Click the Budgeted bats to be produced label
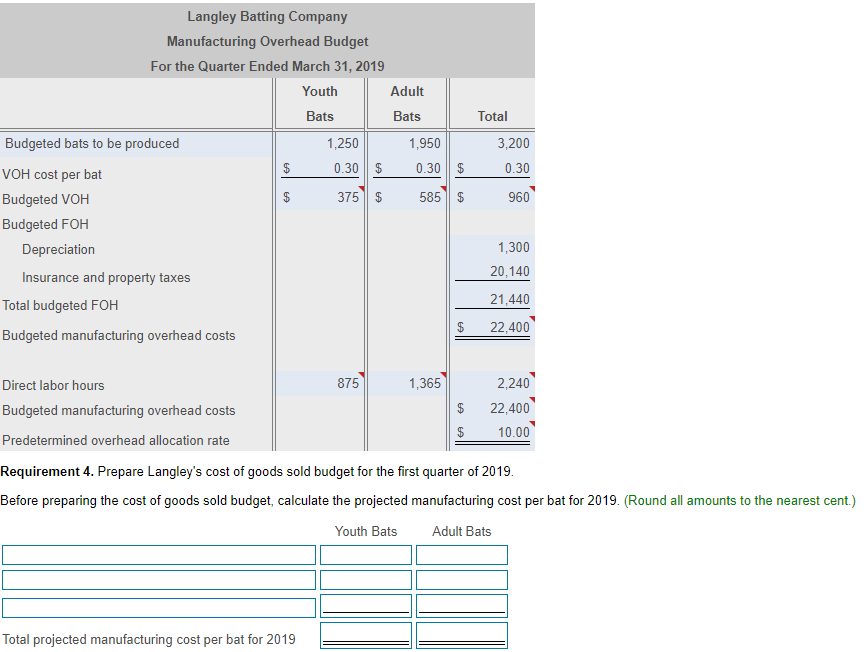 92,144
